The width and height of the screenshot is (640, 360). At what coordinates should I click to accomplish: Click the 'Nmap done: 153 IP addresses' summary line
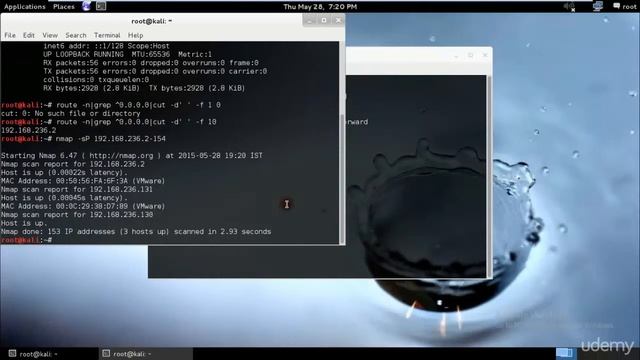coord(136,231)
